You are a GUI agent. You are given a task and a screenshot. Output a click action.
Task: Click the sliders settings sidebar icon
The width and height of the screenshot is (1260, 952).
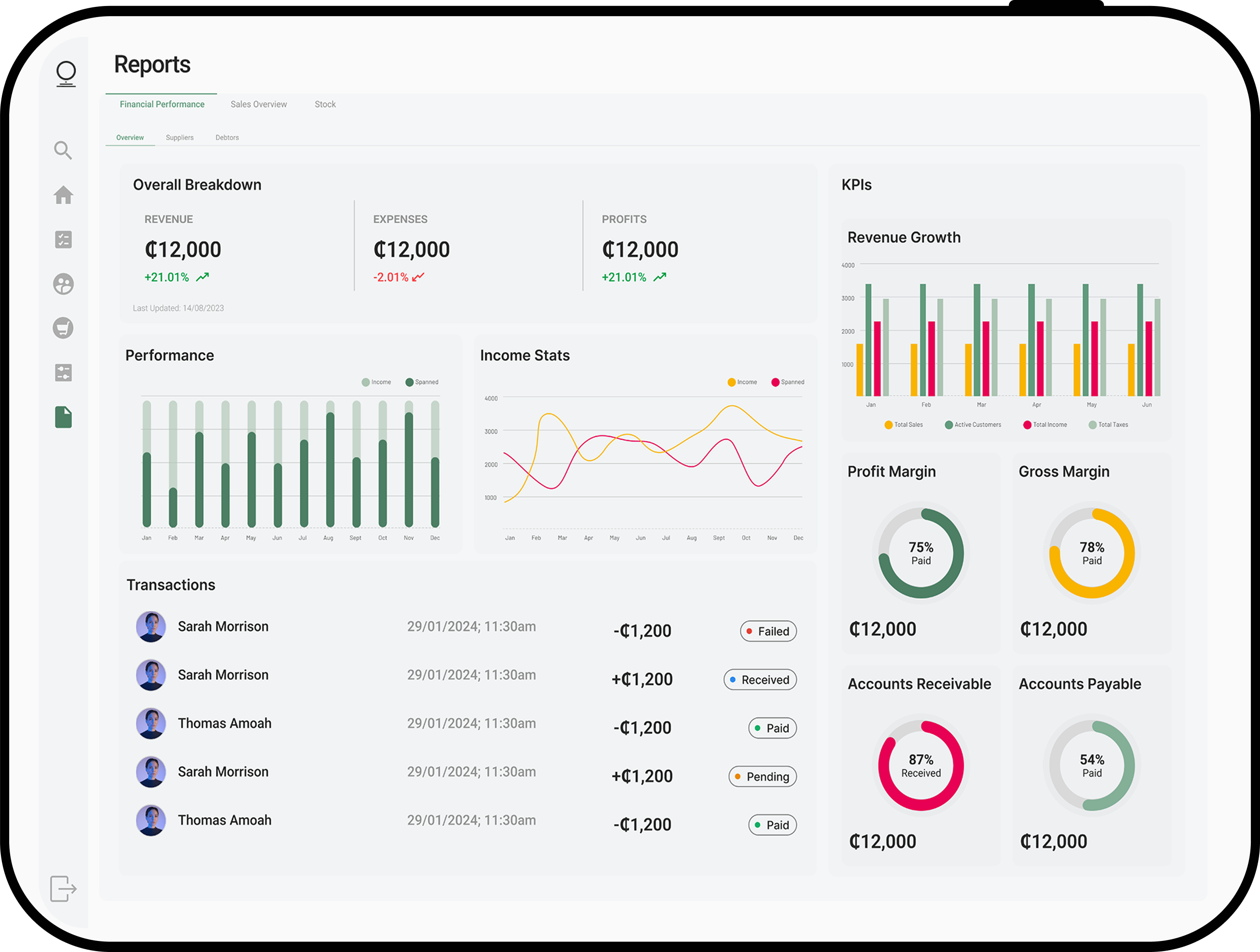click(63, 373)
